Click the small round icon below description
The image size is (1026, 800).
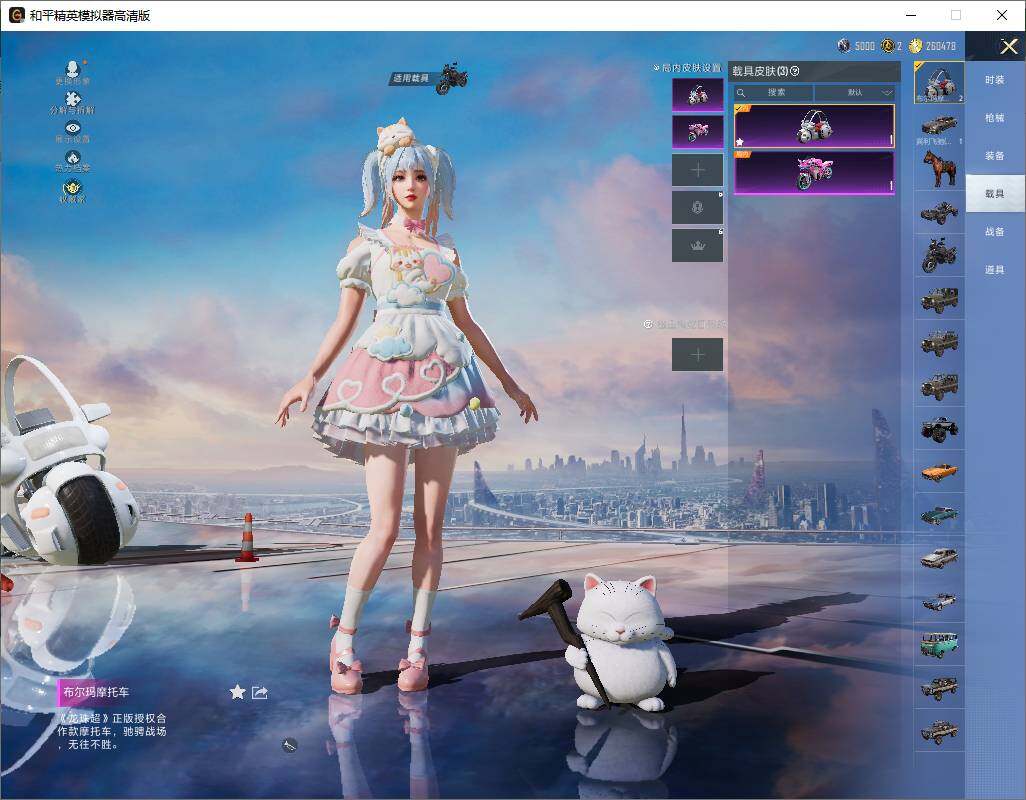289,745
